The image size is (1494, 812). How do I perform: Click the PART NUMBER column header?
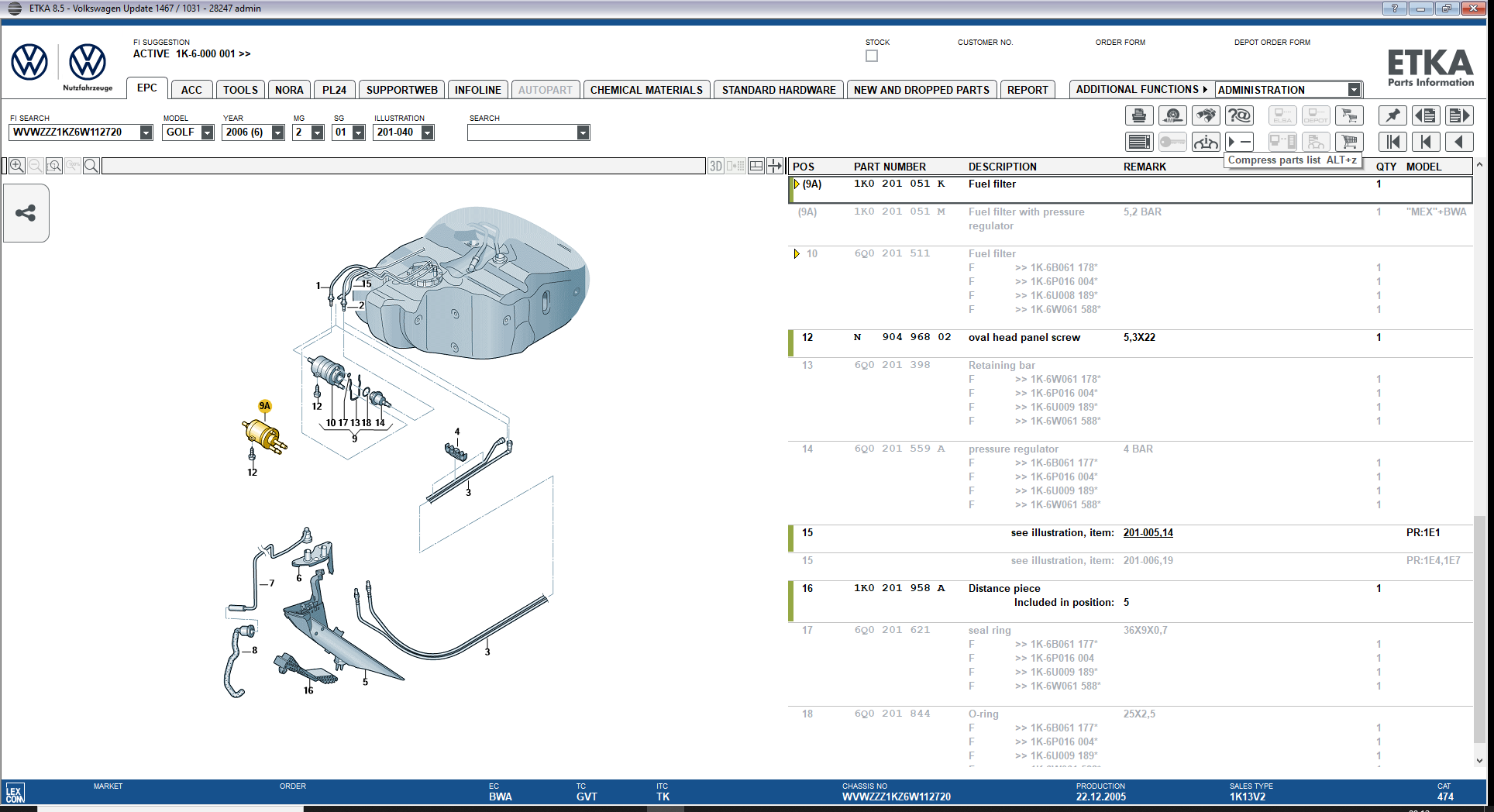tap(890, 167)
